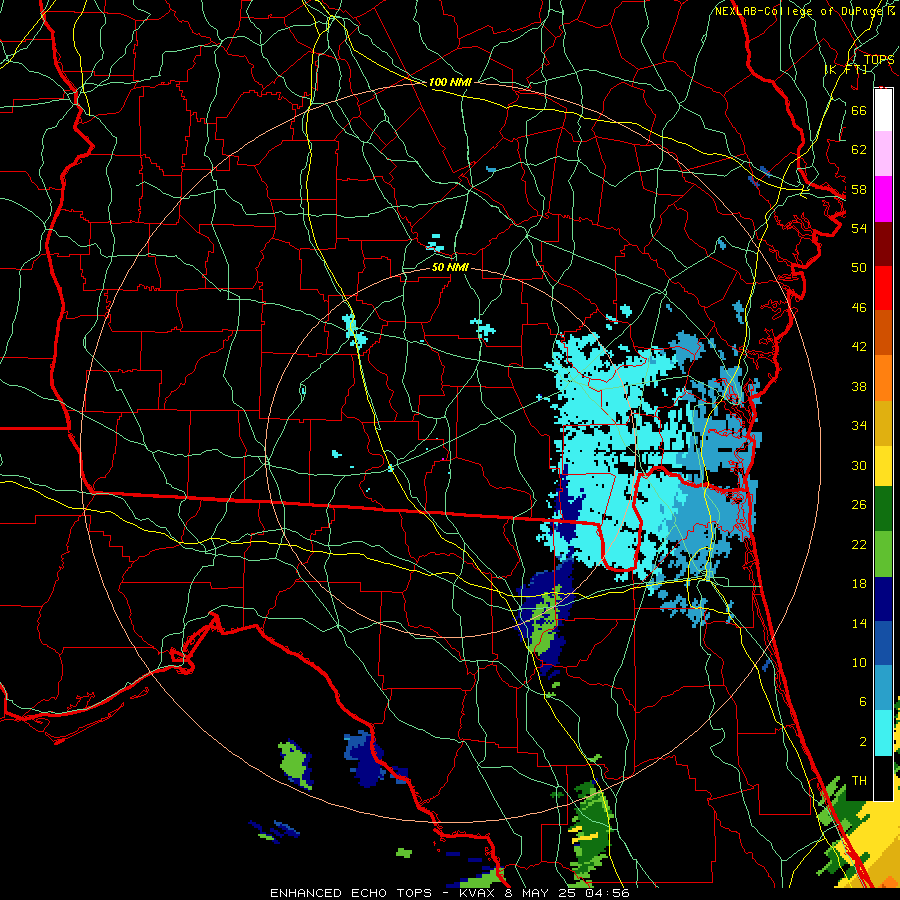900x900 pixels.
Task: Click the legend value '34'
Action: click(x=859, y=426)
